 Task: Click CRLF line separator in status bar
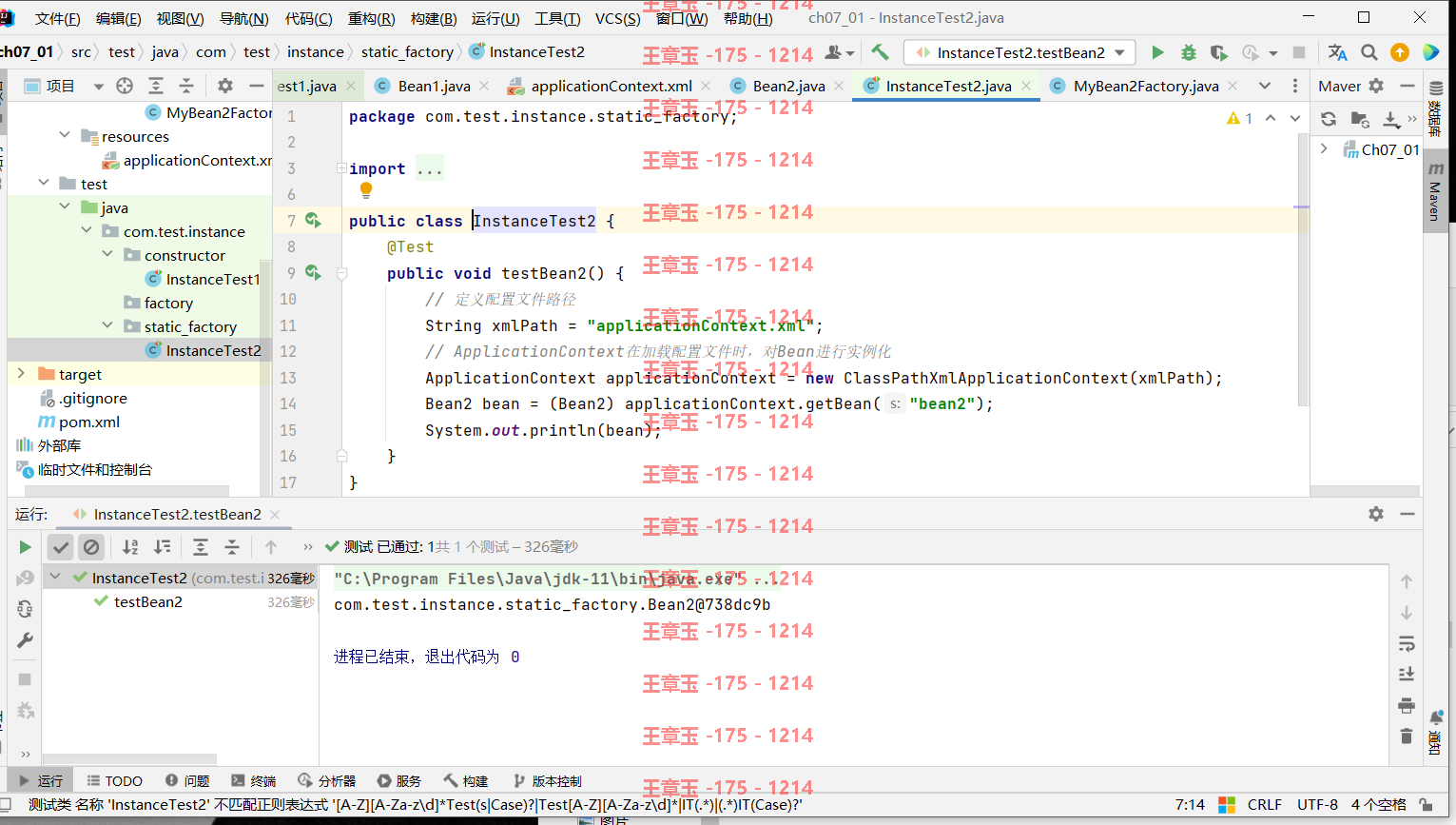[1264, 805]
